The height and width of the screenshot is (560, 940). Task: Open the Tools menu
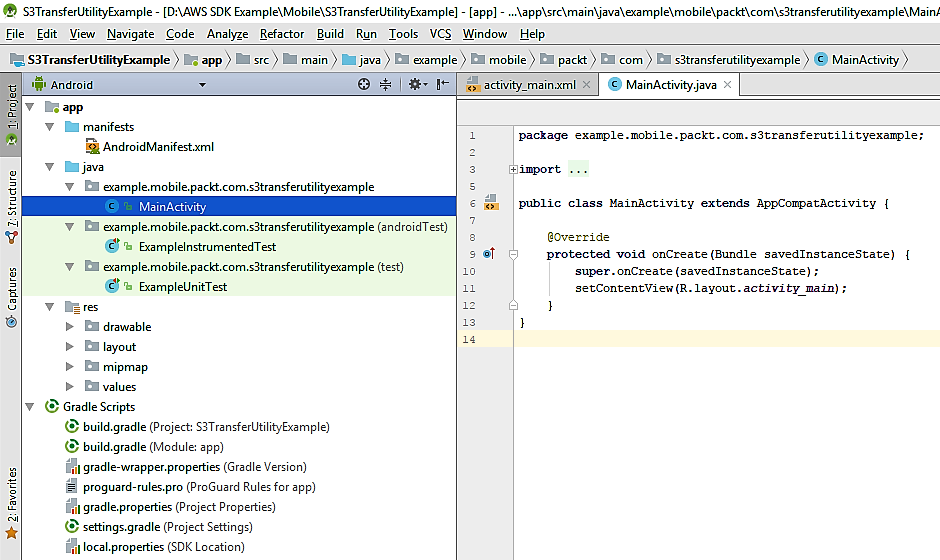[403, 34]
